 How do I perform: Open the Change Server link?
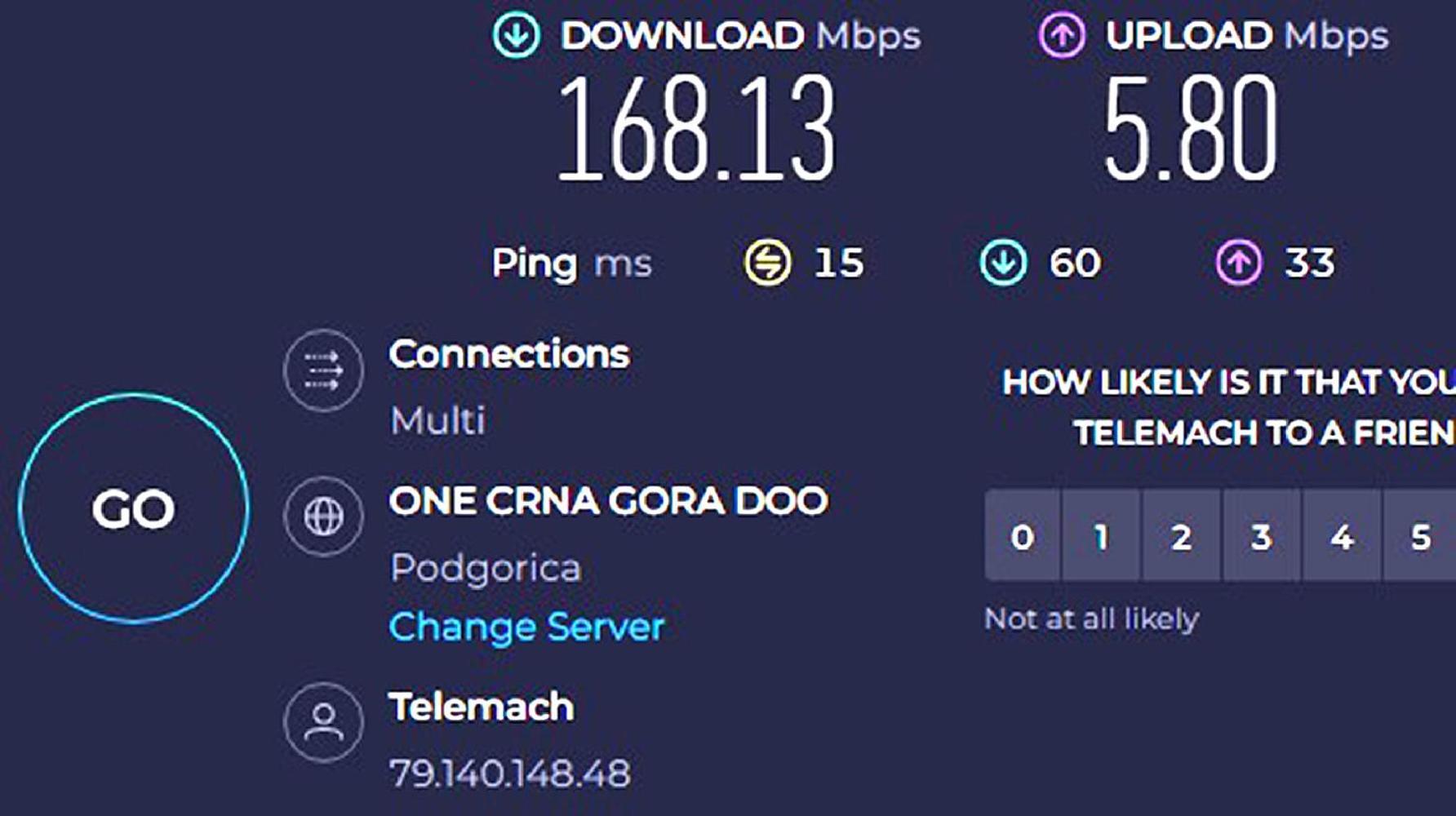(526, 627)
